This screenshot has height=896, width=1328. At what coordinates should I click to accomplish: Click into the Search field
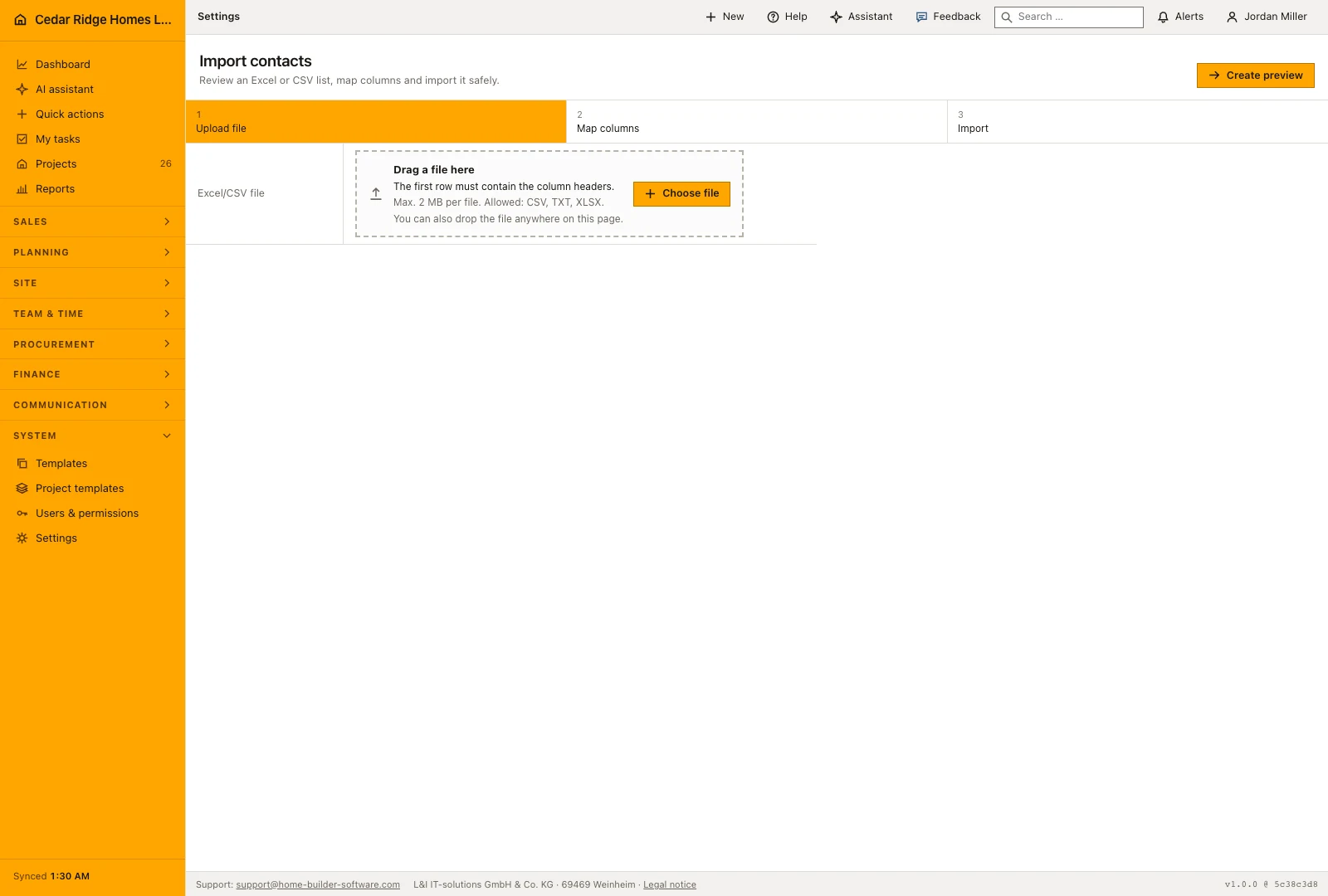[1069, 17]
